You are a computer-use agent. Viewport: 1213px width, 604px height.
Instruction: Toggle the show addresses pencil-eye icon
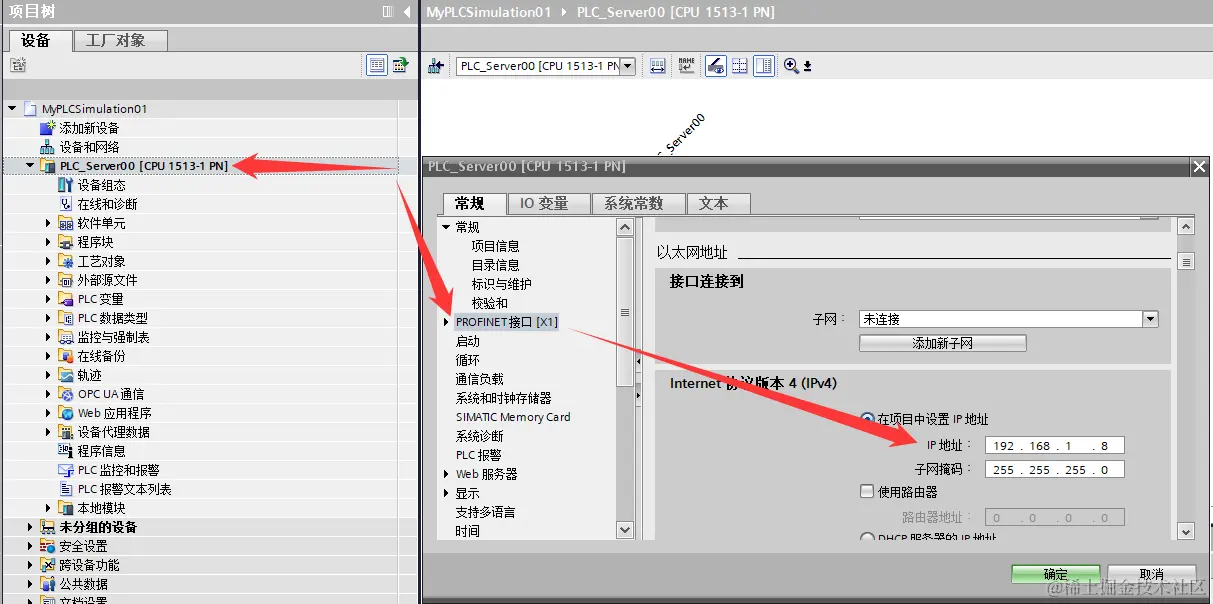point(714,65)
